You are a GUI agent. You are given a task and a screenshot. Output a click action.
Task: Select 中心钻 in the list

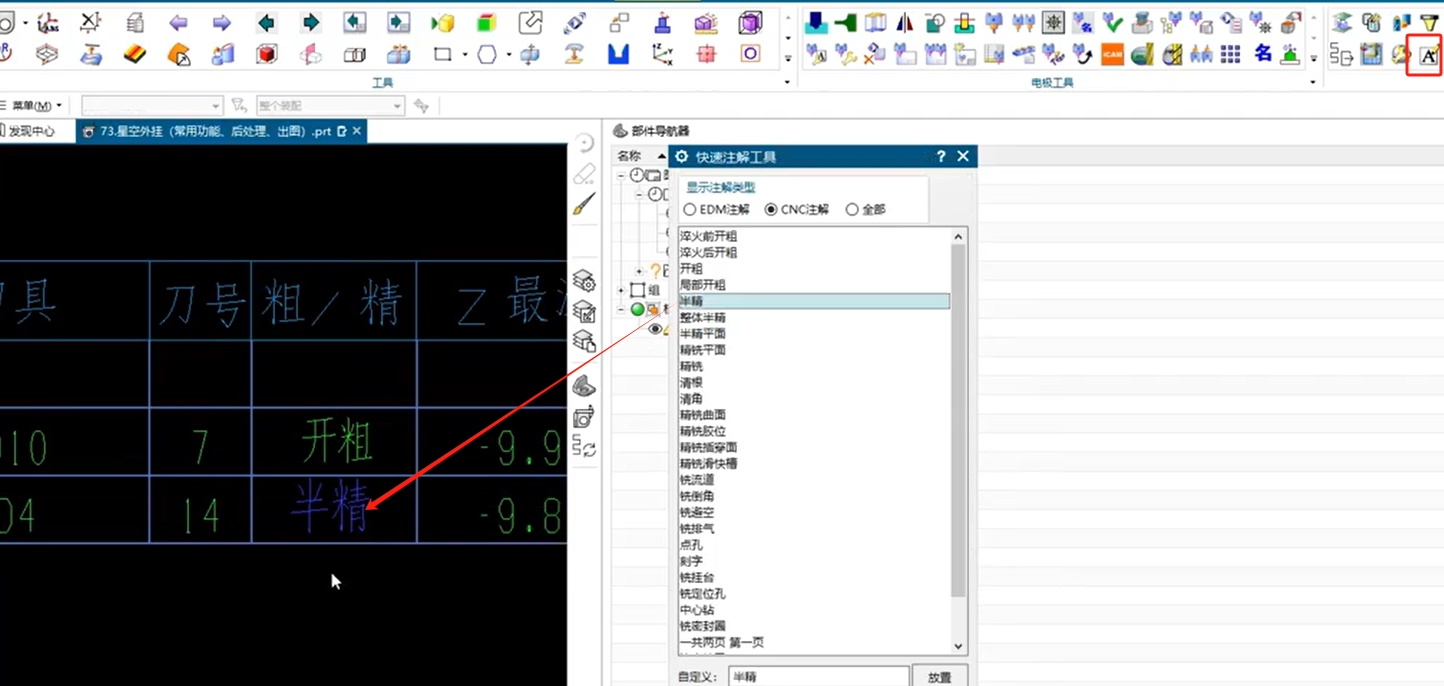pyautogui.click(x=697, y=610)
